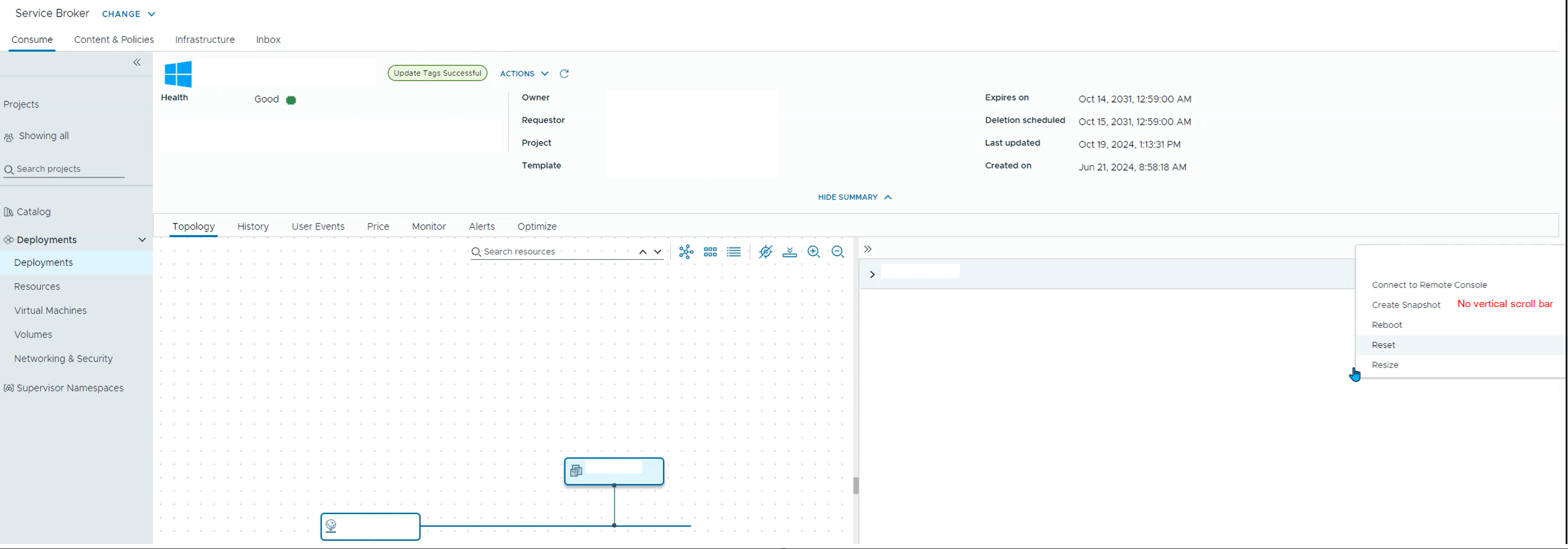Refresh the deployment with circular arrow icon
This screenshot has height=549, width=1568.
coord(564,74)
